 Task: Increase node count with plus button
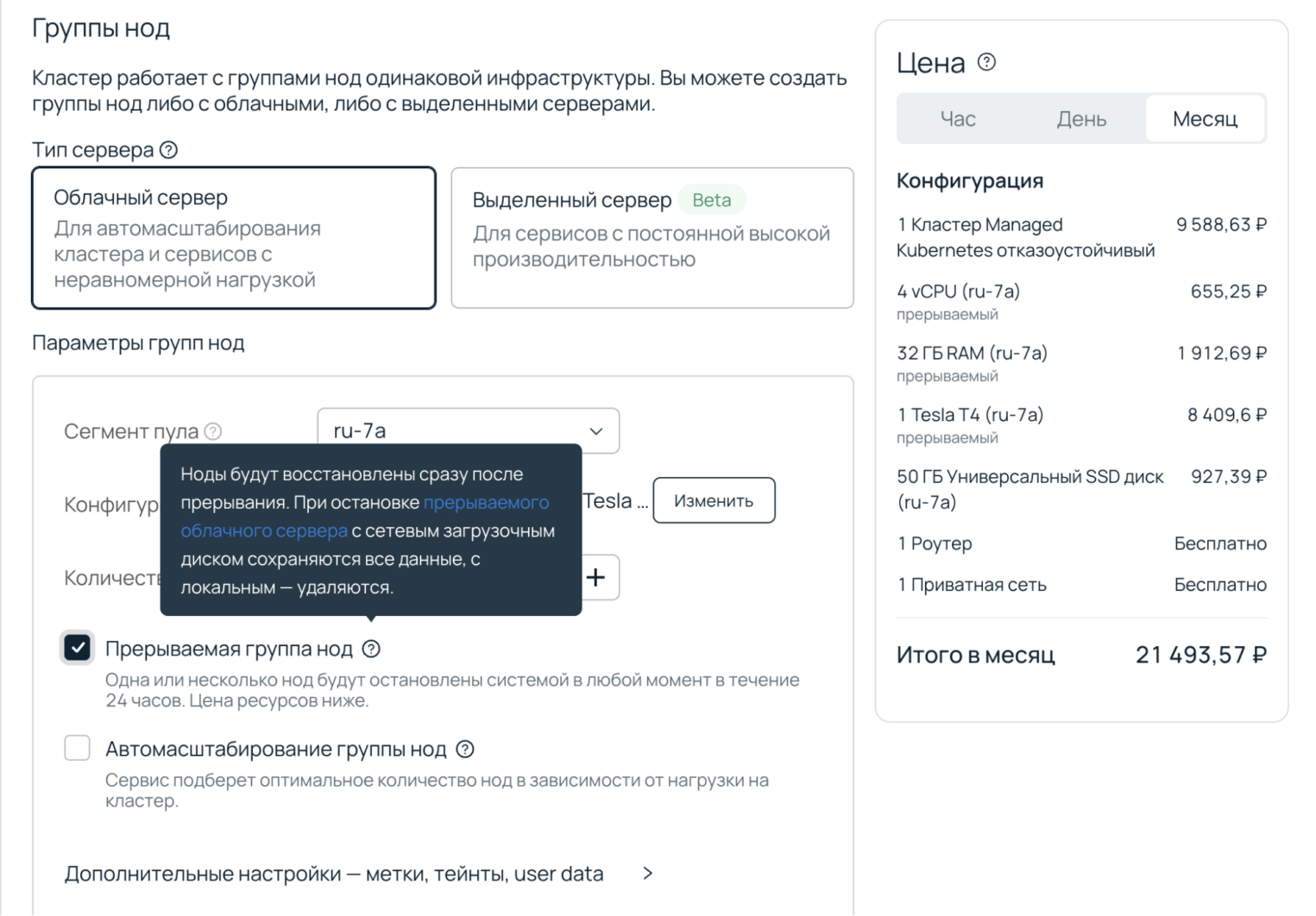point(595,577)
